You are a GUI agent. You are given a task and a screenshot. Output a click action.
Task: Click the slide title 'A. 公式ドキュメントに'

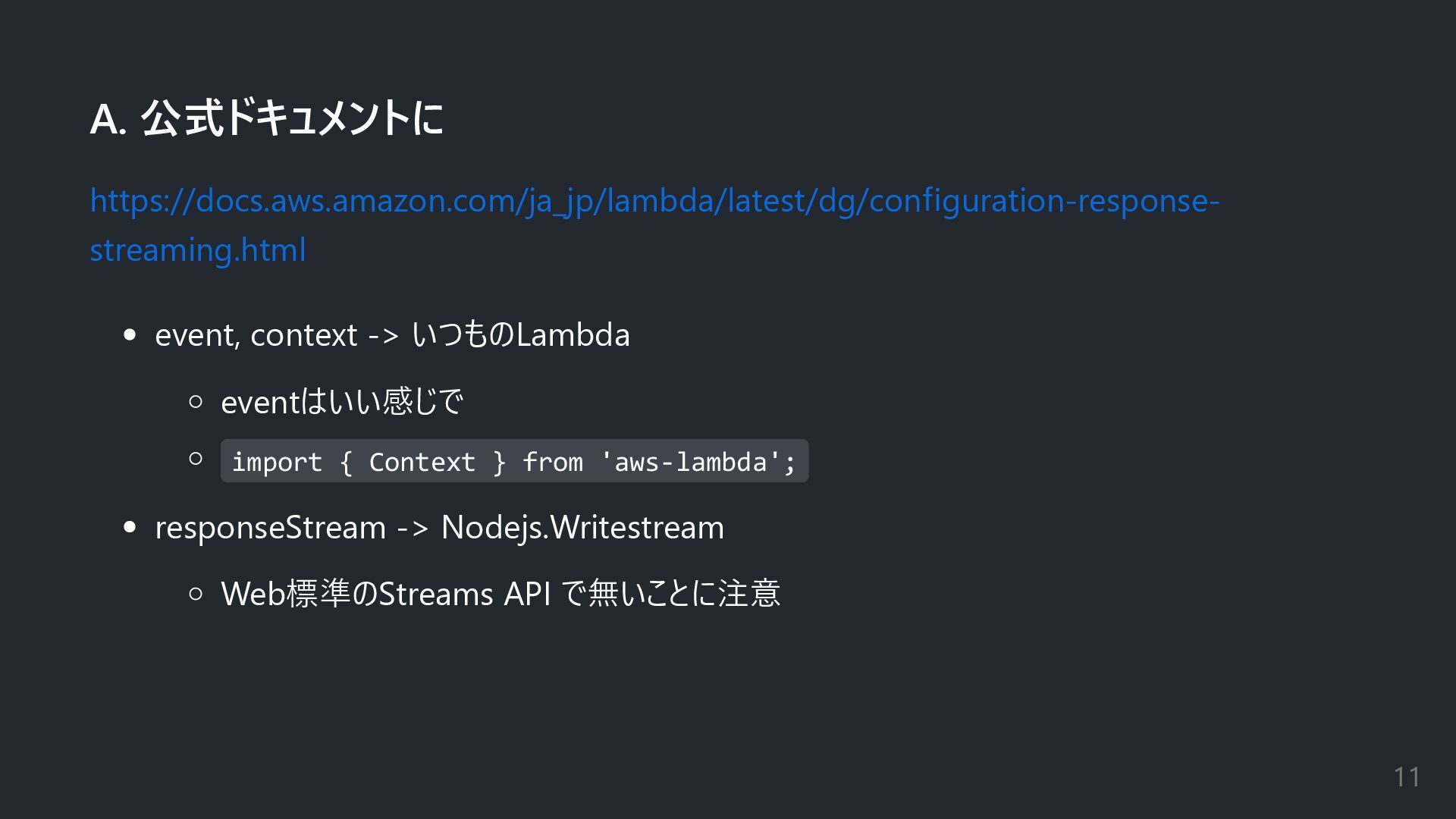[x=266, y=119]
